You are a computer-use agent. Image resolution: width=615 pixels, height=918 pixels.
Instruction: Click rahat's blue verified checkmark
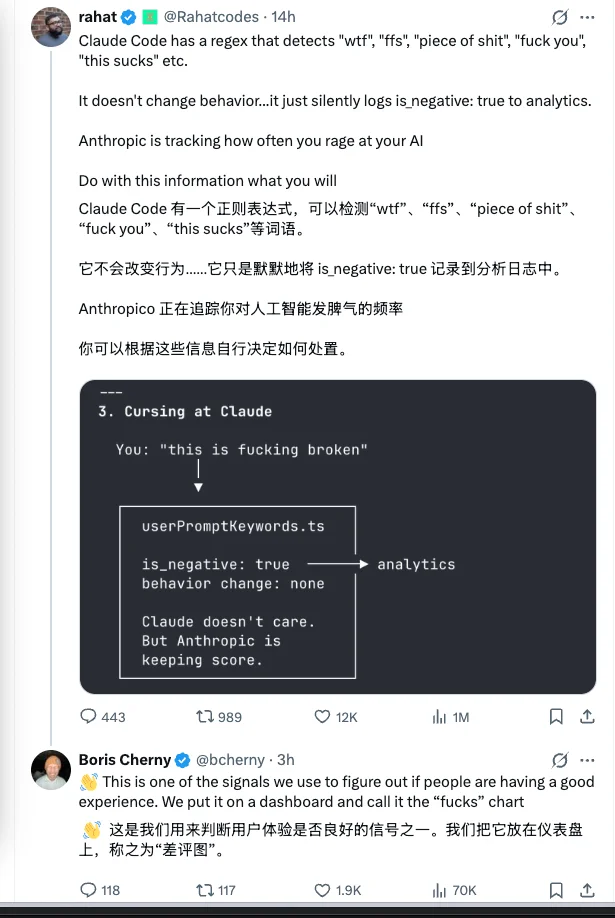126,16
